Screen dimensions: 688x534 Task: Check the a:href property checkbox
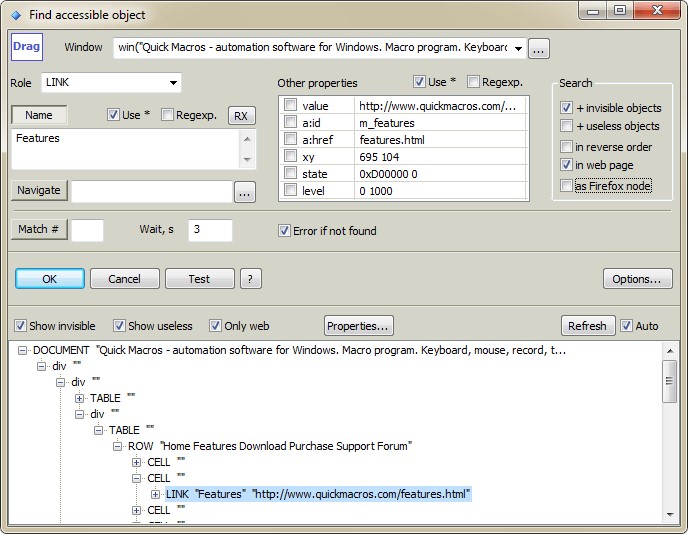pos(290,140)
